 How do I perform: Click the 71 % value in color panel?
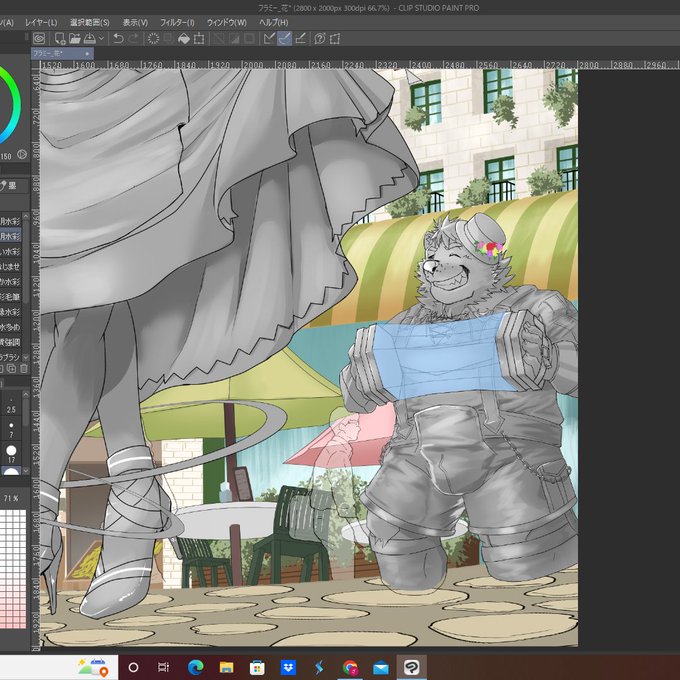click(x=11, y=498)
